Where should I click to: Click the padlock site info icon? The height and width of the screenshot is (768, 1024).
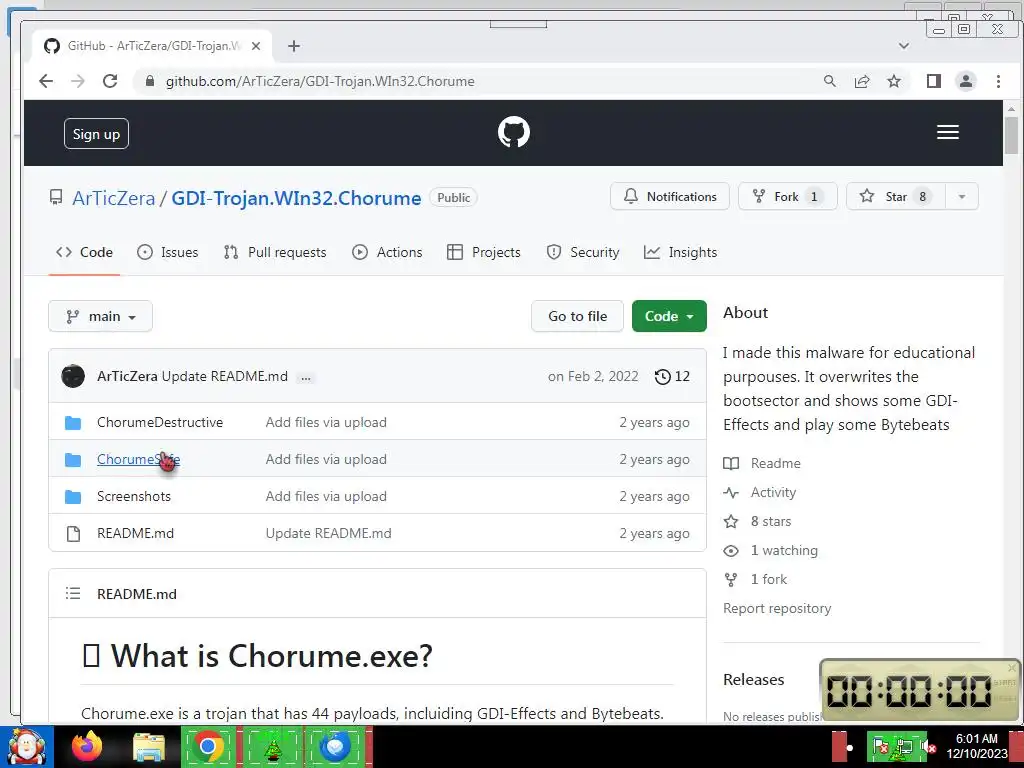pos(150,81)
